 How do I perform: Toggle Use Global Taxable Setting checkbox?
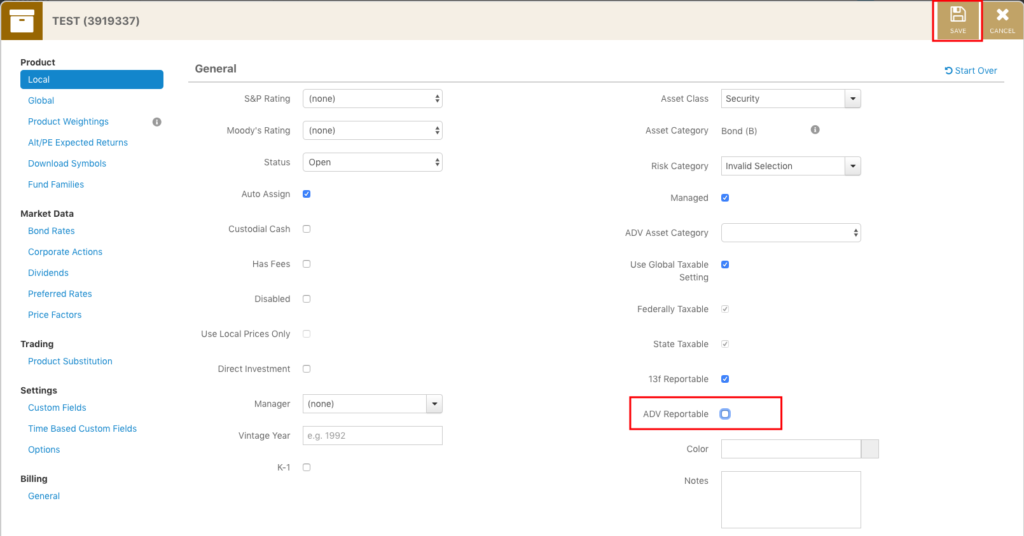725,264
